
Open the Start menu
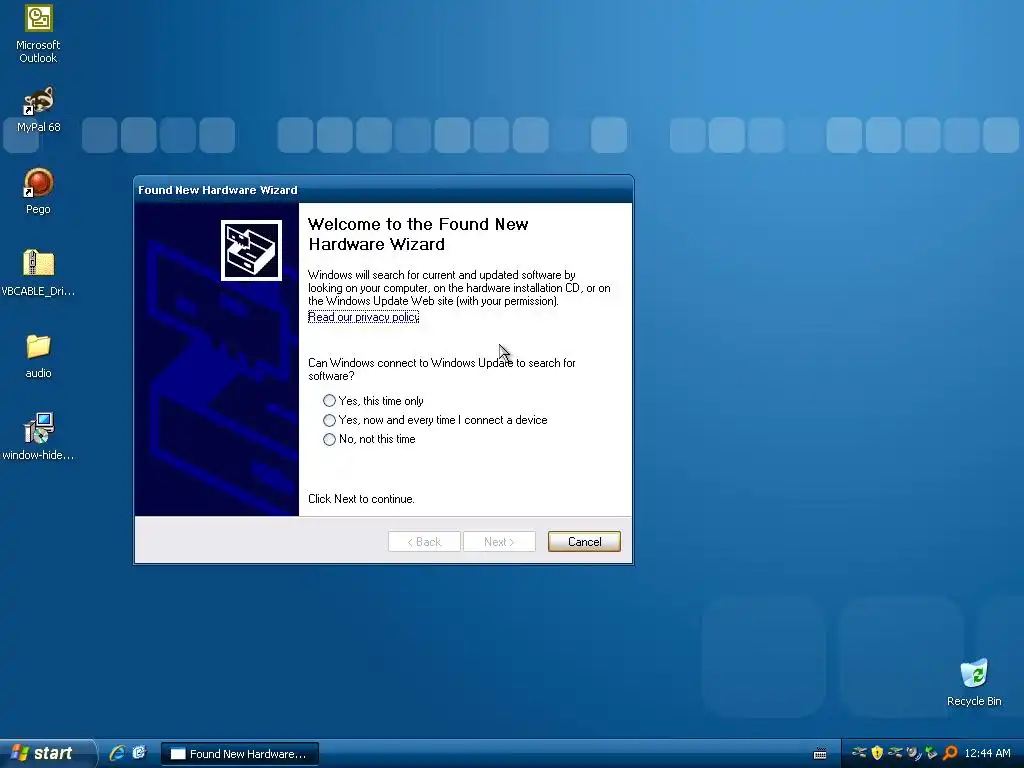point(47,753)
